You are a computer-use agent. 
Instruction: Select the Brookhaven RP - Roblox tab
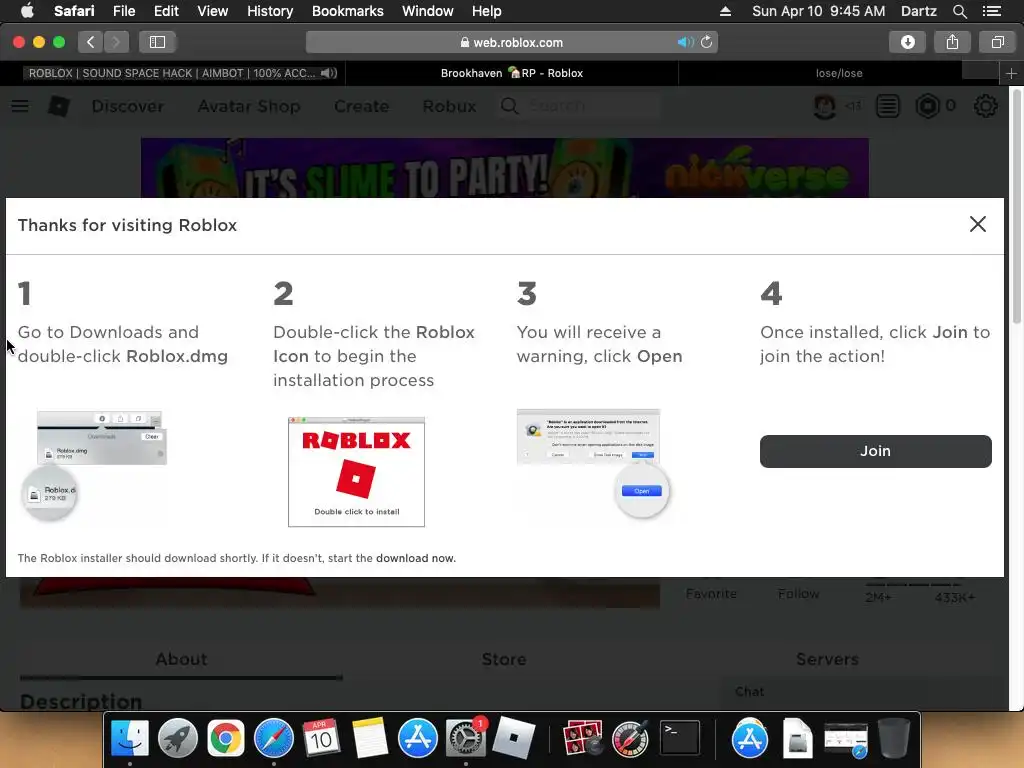point(512,73)
